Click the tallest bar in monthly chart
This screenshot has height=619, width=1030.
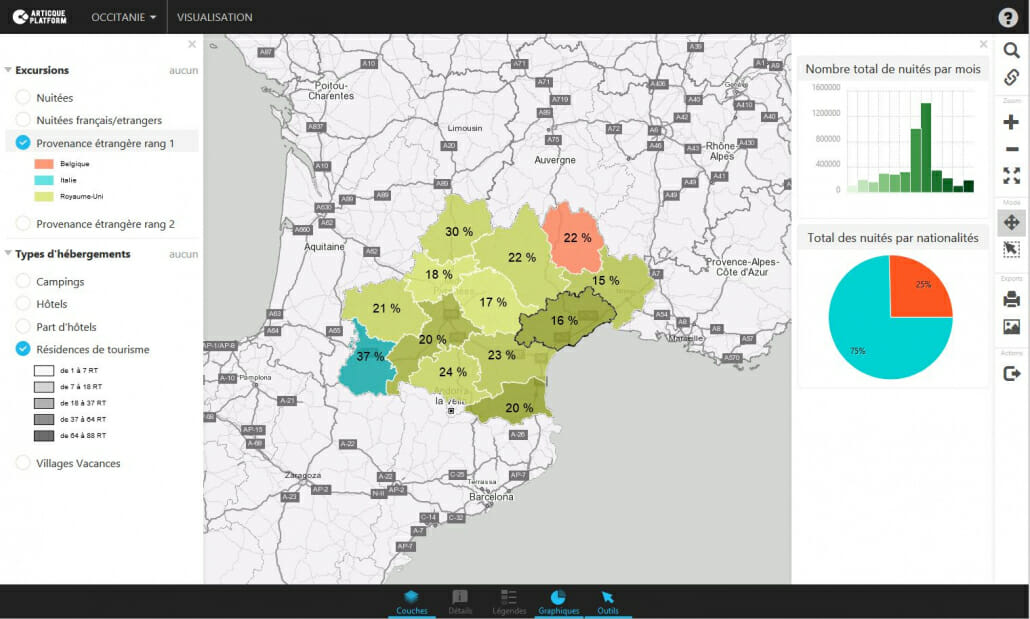pos(926,148)
